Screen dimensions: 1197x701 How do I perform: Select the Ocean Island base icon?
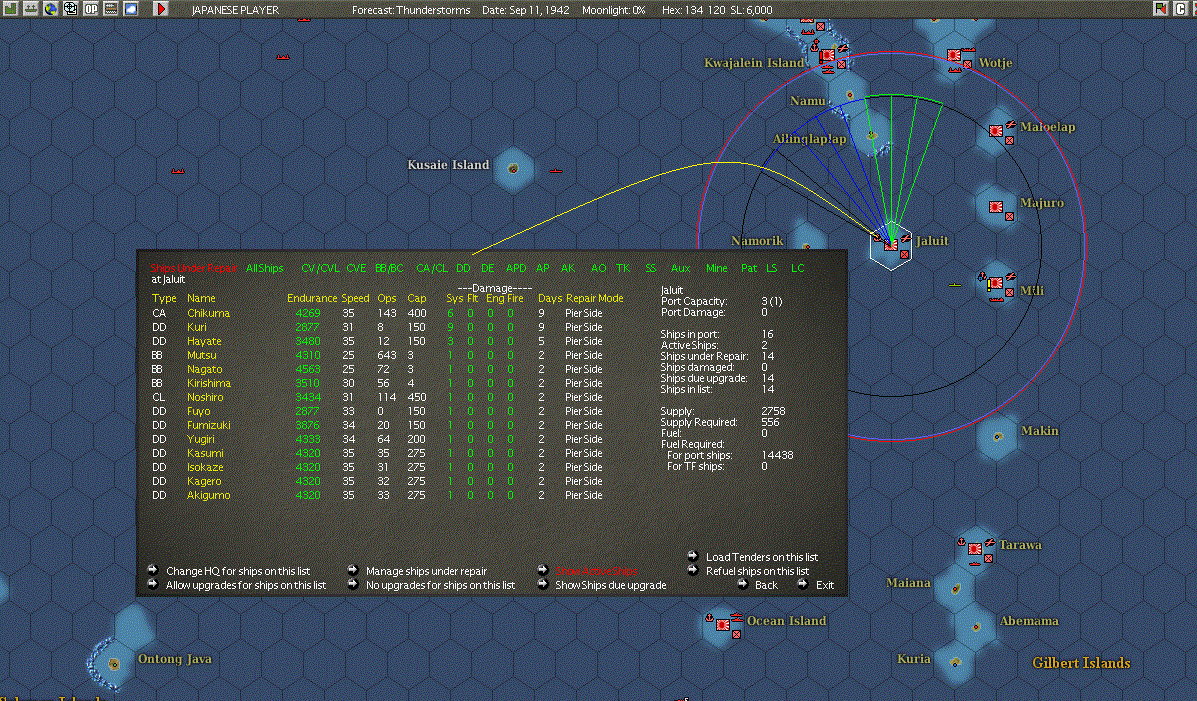(x=722, y=625)
